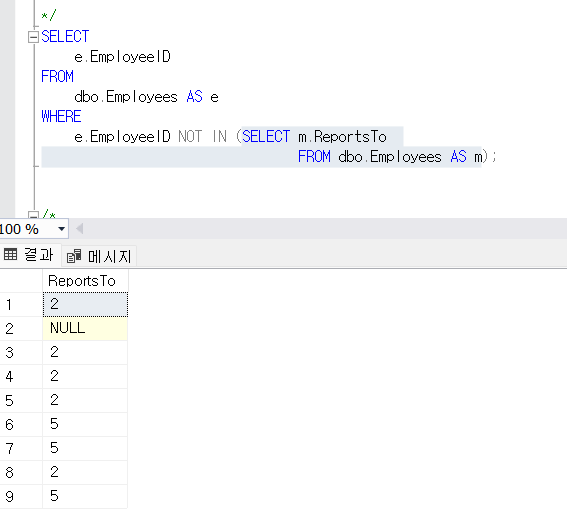
Task: Click the SELECT keyword at block start
Action: (65, 37)
